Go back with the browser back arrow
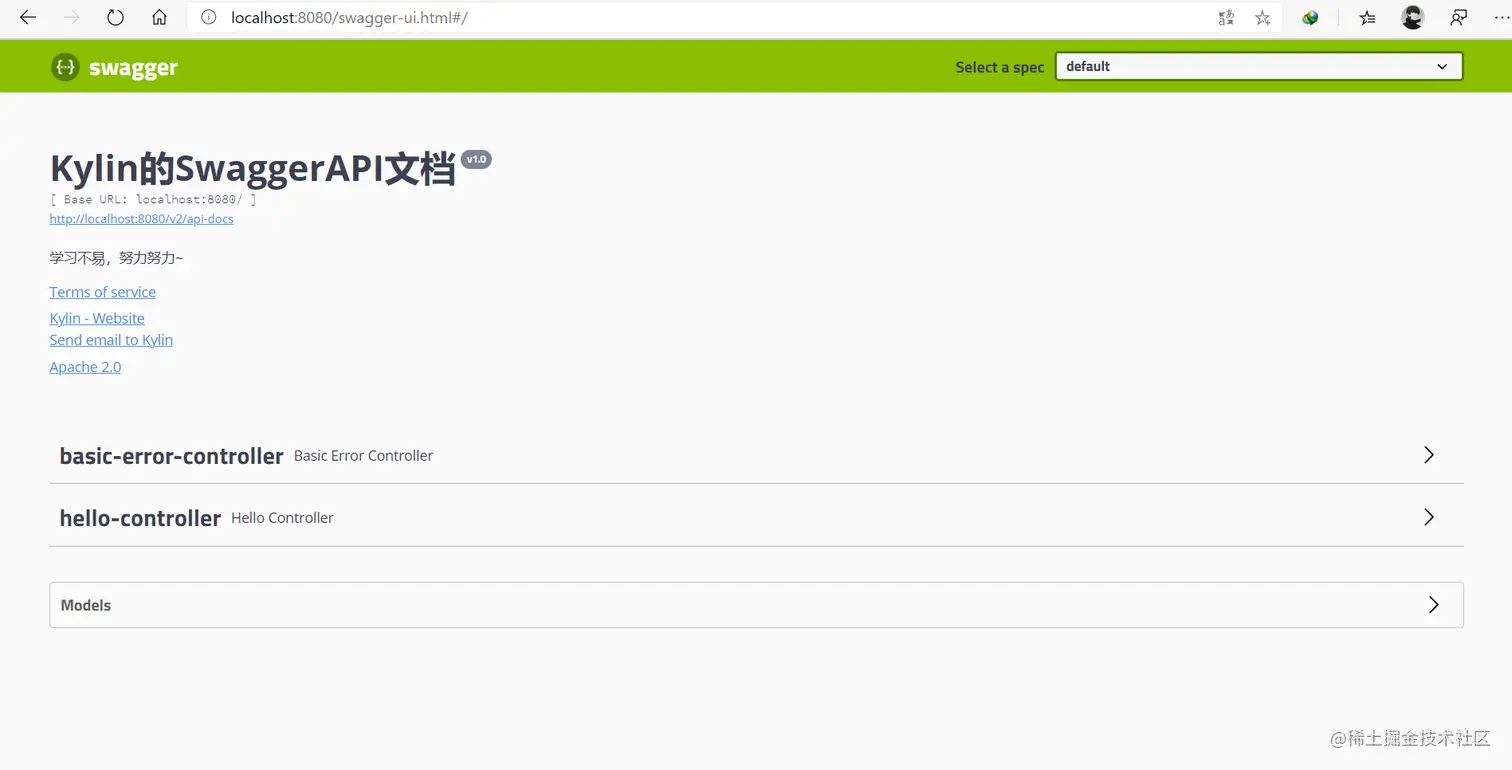The height and width of the screenshot is (770, 1512). 28,17
